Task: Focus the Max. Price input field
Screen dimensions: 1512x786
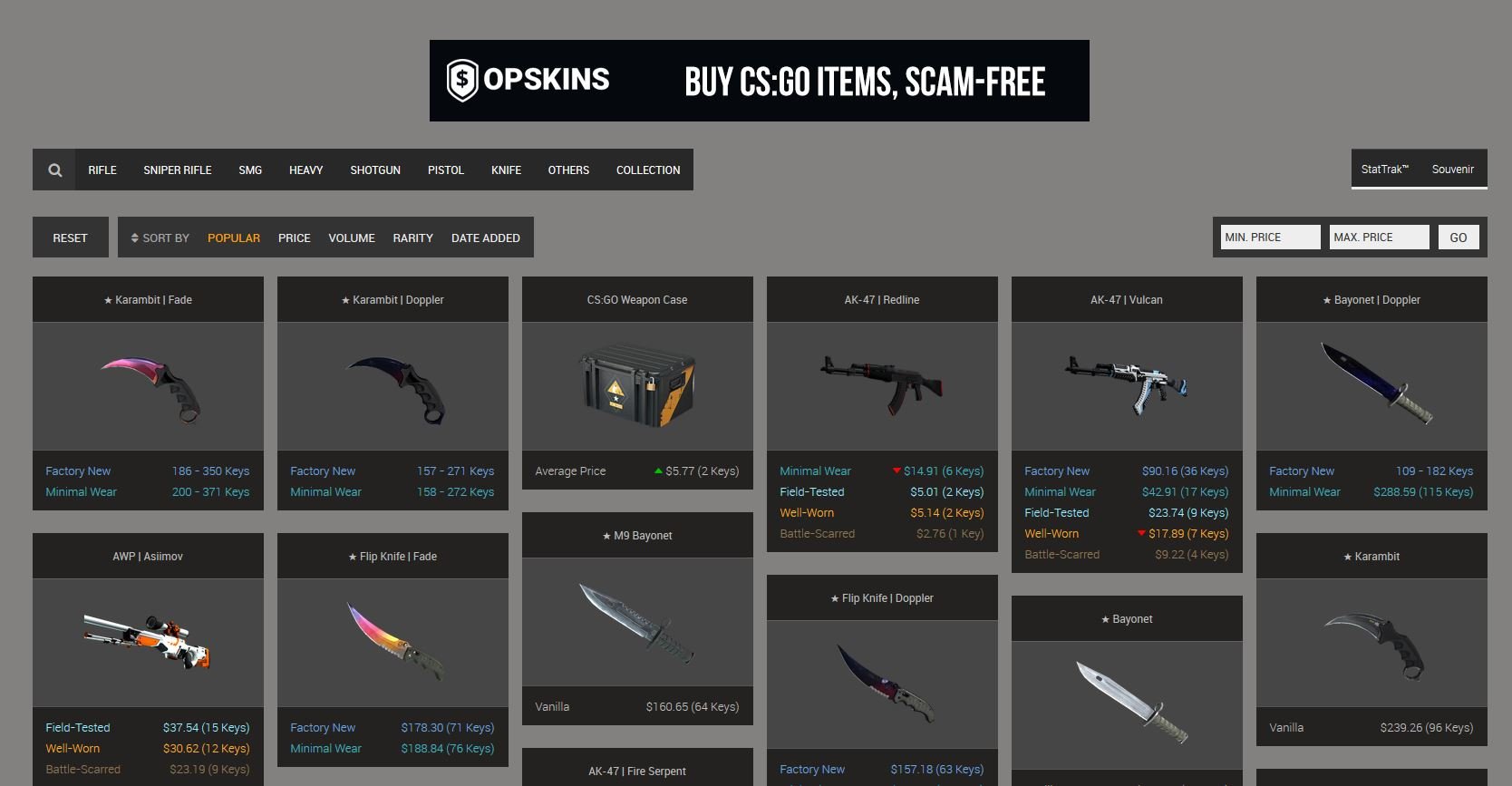Action: coord(1379,238)
